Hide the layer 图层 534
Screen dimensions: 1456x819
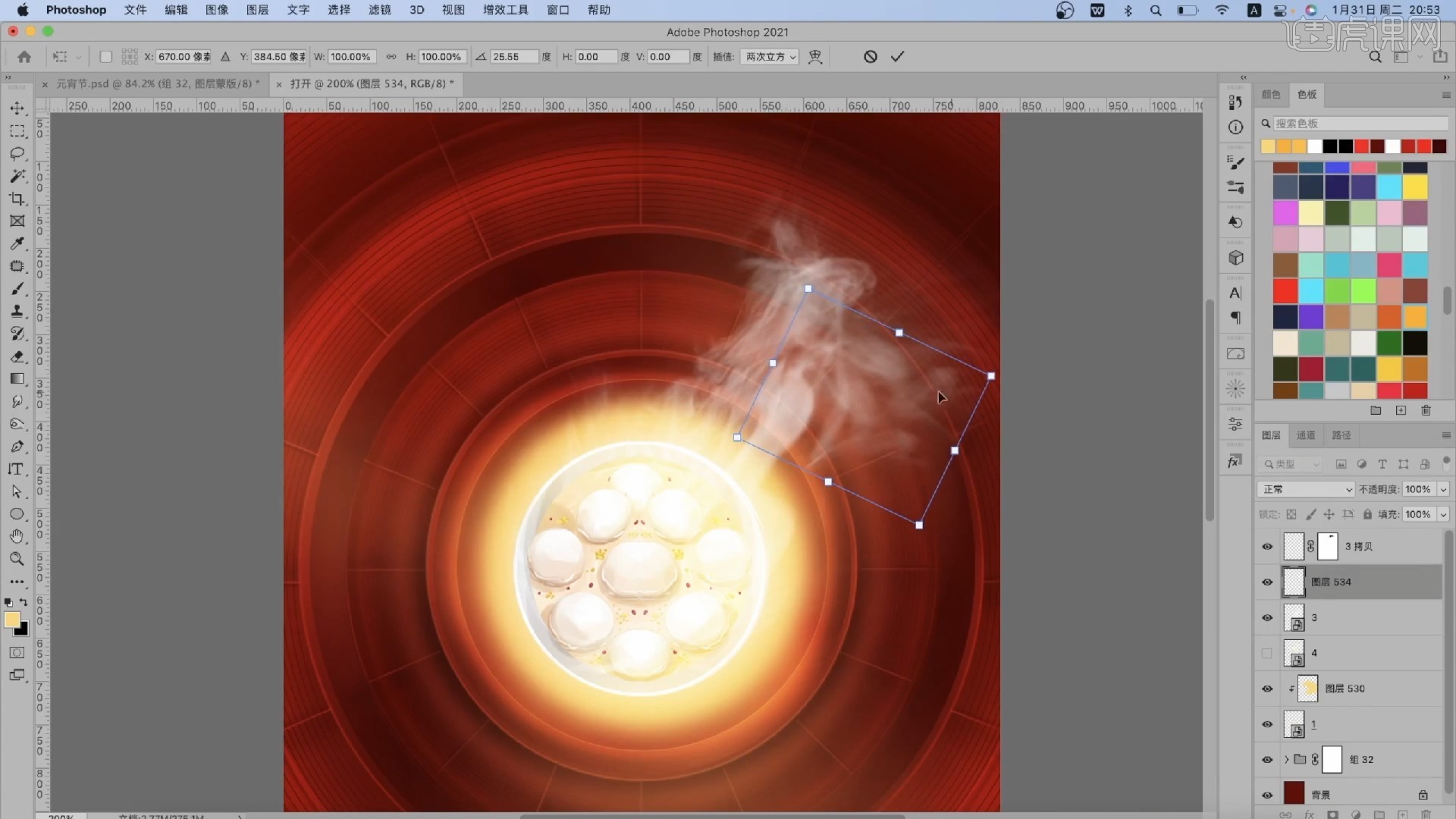coord(1267,582)
